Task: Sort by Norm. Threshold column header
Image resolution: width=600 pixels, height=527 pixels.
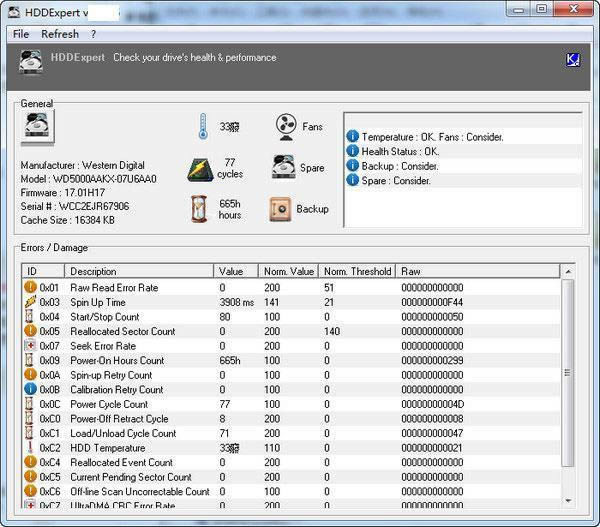Action: click(x=357, y=271)
